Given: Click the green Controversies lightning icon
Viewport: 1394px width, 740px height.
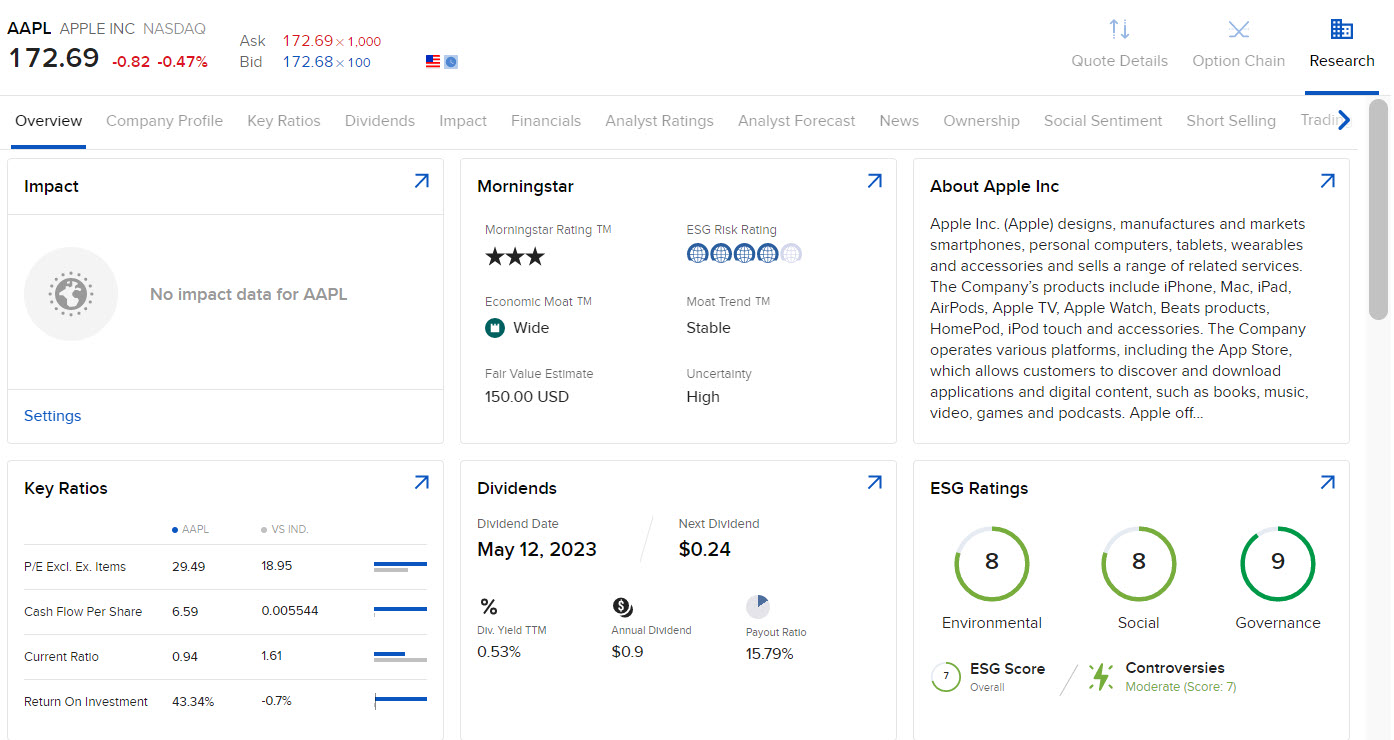Looking at the screenshot, I should click(1101, 677).
